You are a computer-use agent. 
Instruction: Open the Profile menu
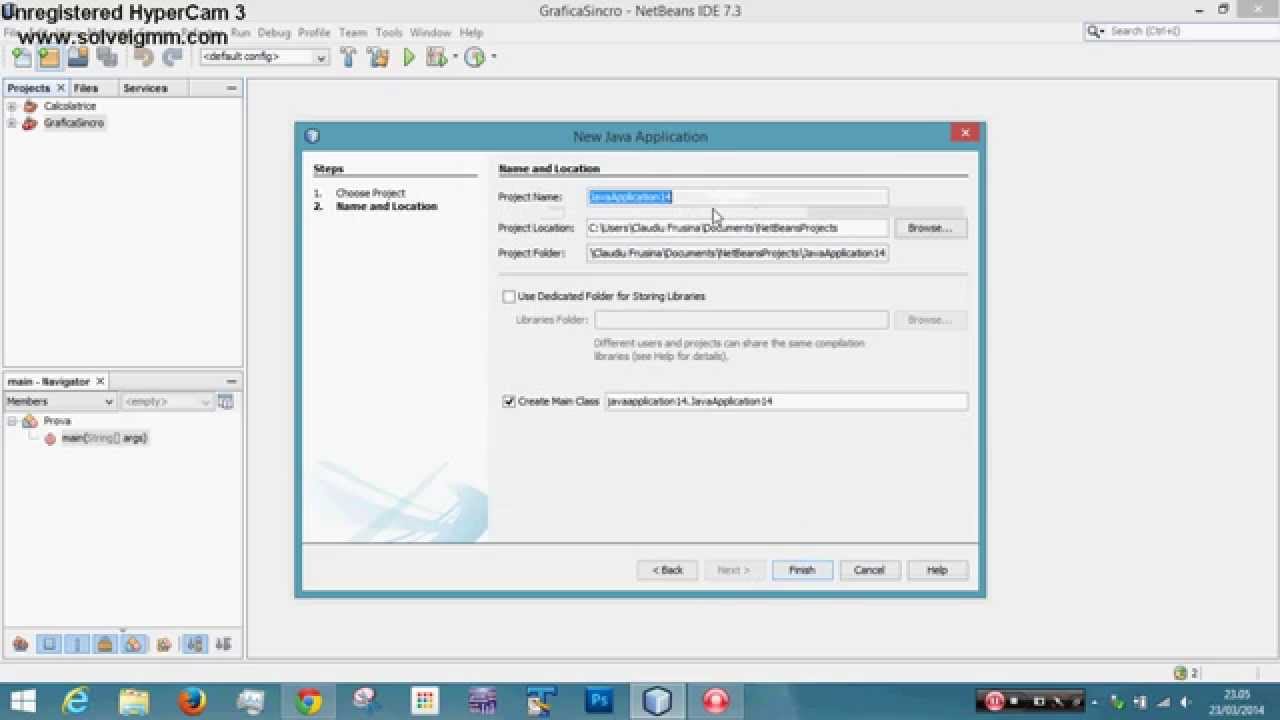[314, 32]
